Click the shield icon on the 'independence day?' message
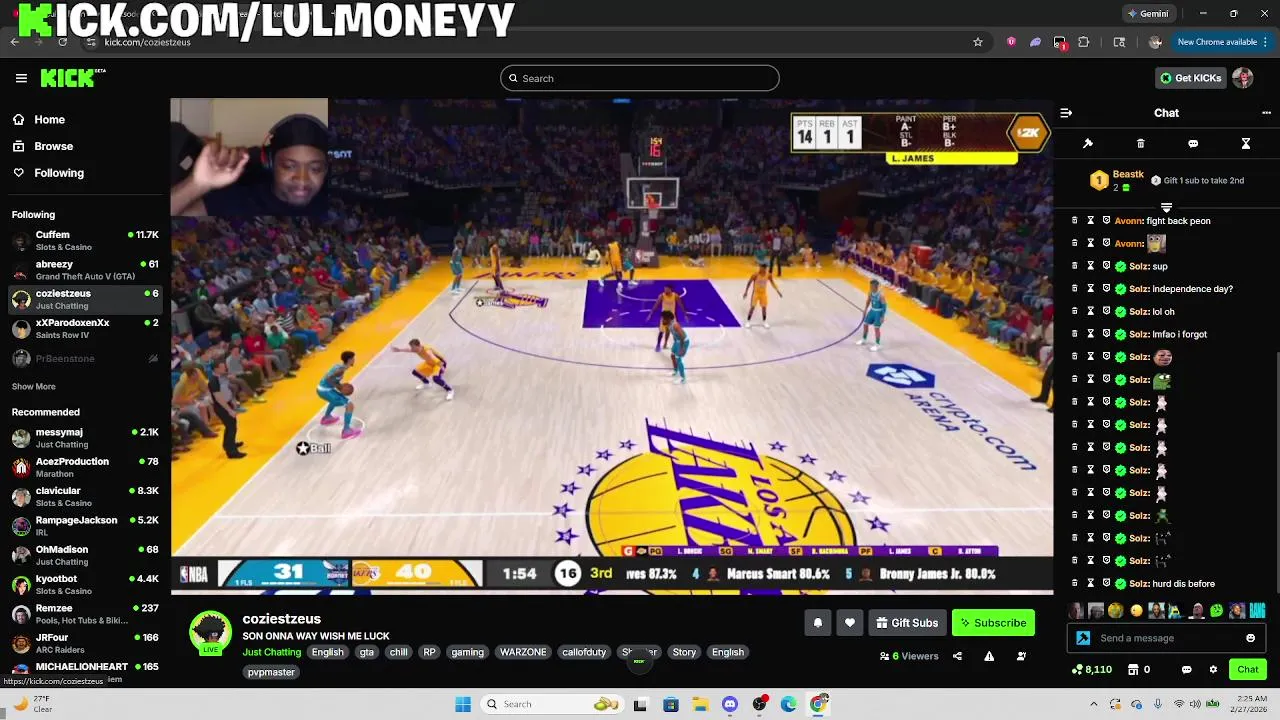The width and height of the screenshot is (1280, 720). 1106,289
